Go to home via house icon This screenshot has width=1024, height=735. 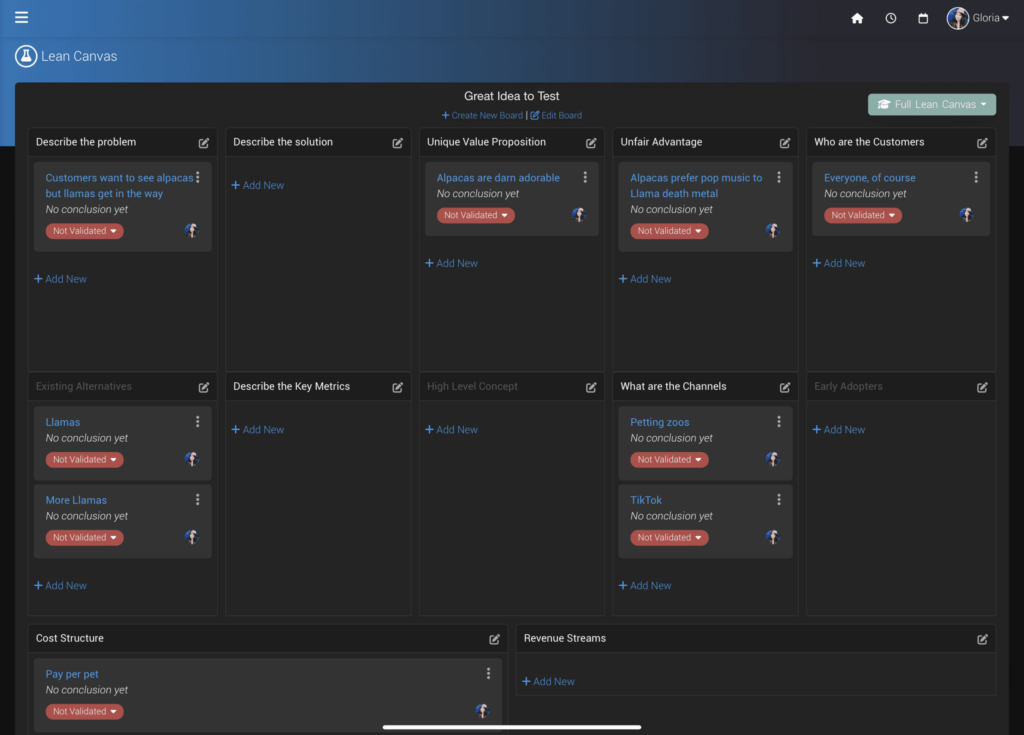pos(857,18)
